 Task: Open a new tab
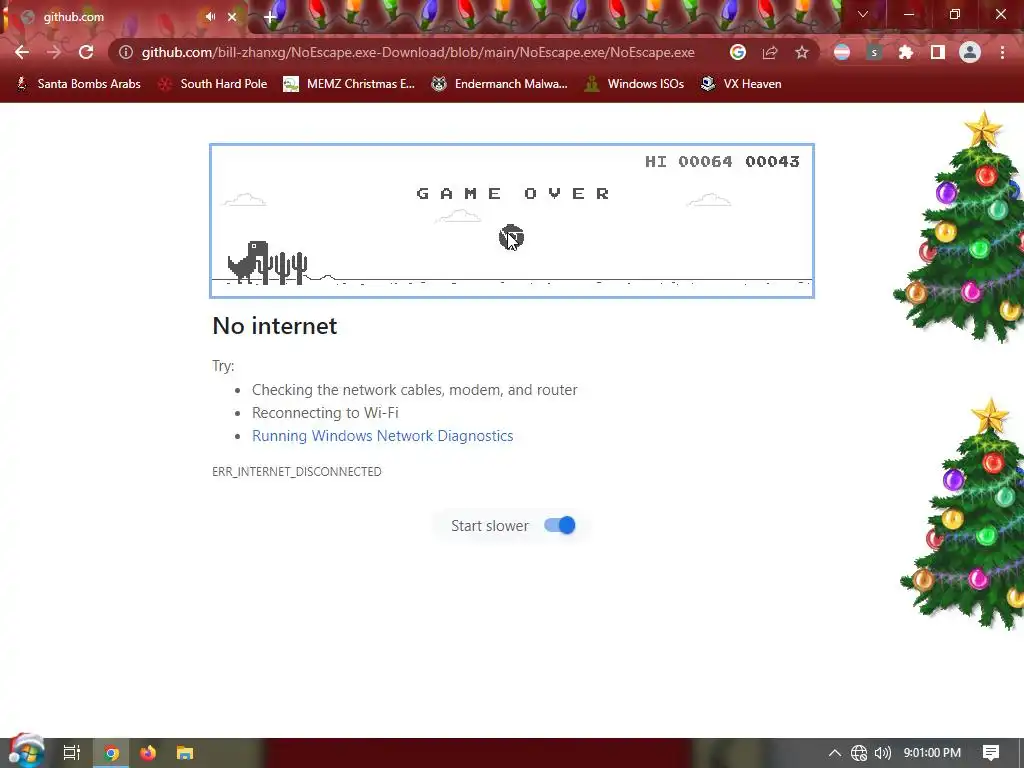pos(270,18)
